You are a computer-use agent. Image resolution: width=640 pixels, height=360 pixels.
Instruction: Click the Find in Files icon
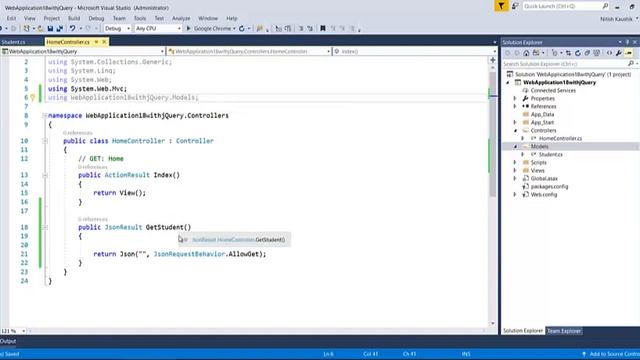tap(260, 29)
